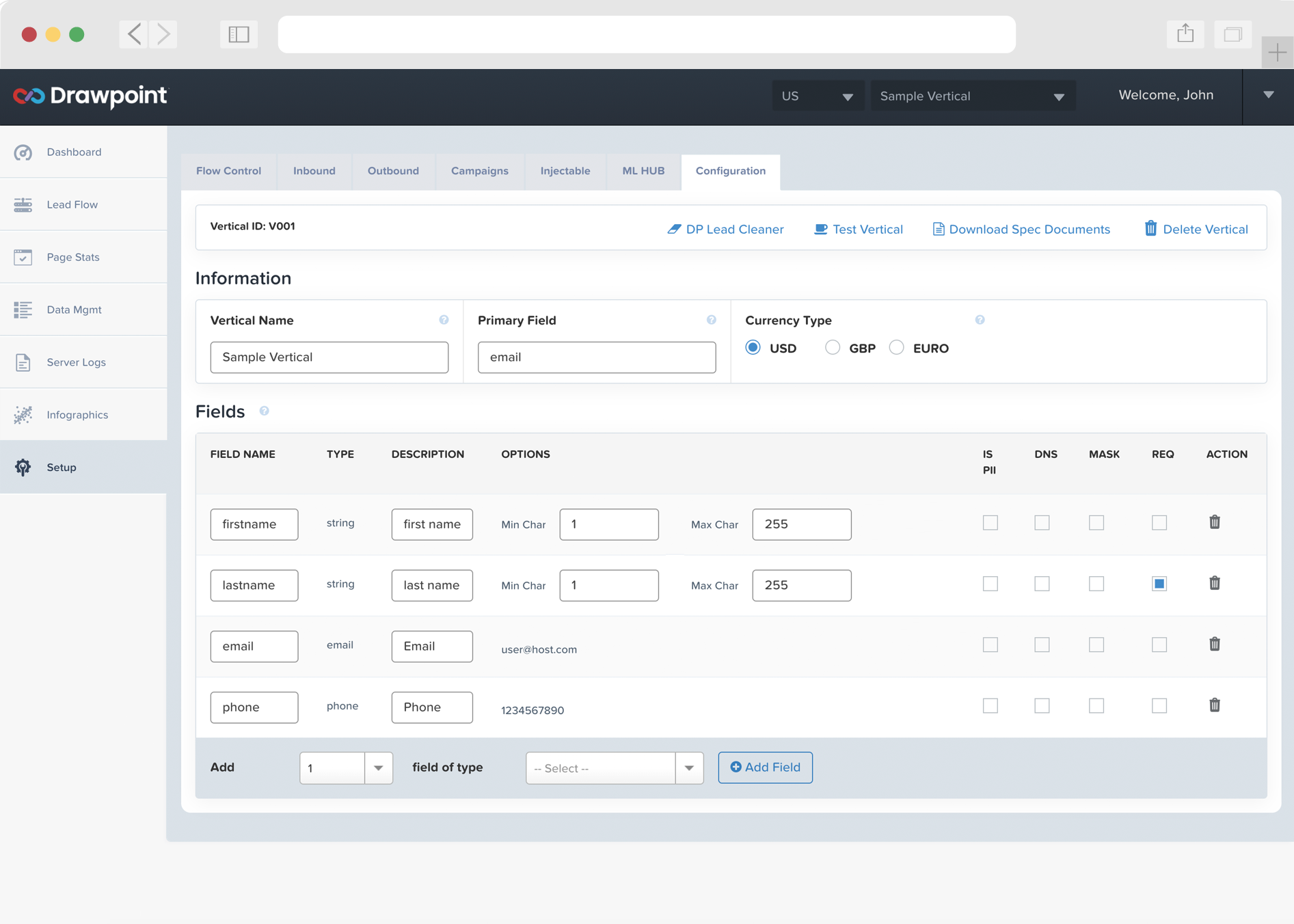The height and width of the screenshot is (924, 1294).
Task: Click Max Char input for firstname
Action: [801, 524]
